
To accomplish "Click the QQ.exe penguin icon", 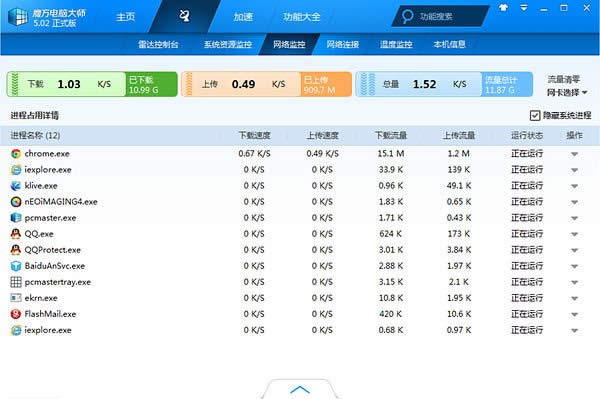I will [16, 234].
